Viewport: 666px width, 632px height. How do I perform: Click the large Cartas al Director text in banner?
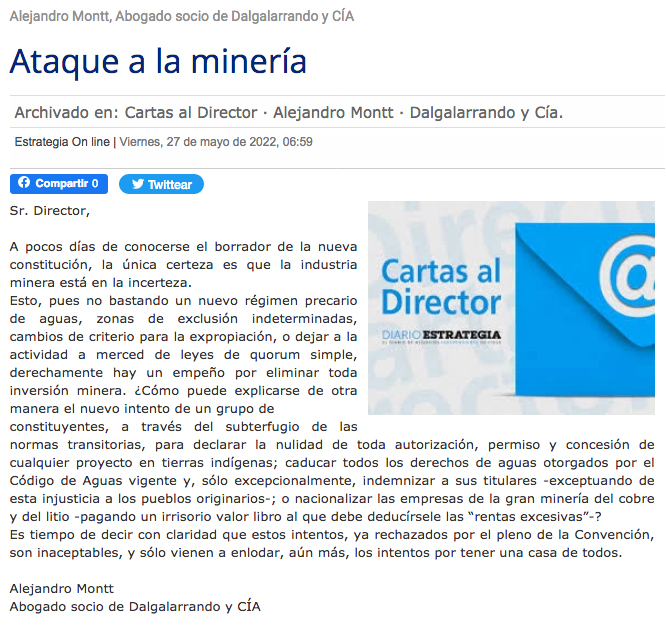tap(441, 286)
